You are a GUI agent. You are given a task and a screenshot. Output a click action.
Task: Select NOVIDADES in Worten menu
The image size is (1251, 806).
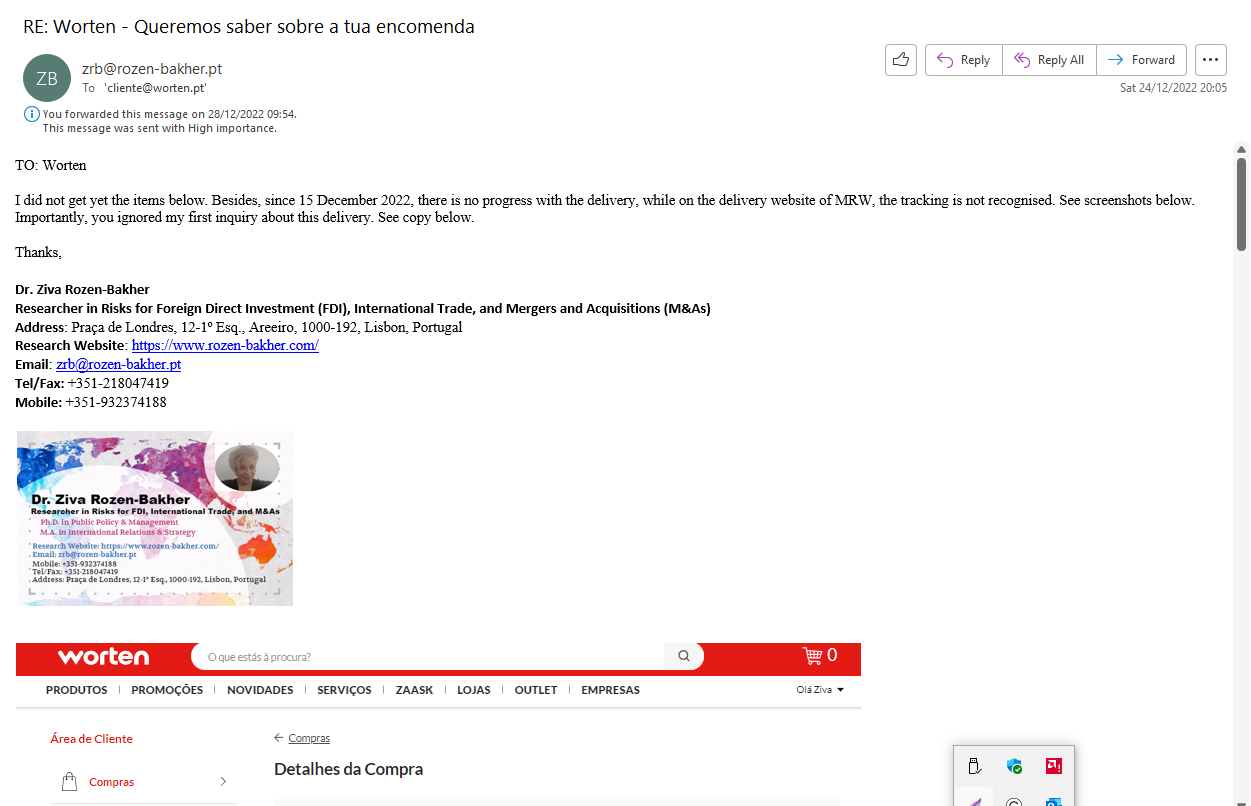pos(260,690)
